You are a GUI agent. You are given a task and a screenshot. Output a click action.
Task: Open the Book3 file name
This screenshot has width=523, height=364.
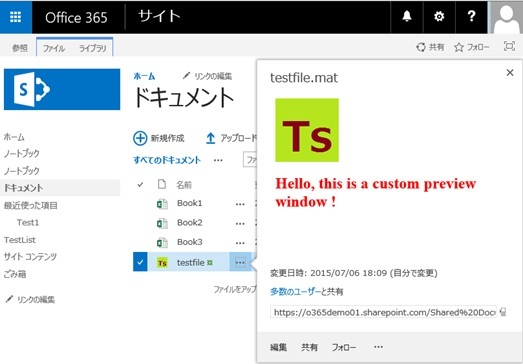(190, 242)
